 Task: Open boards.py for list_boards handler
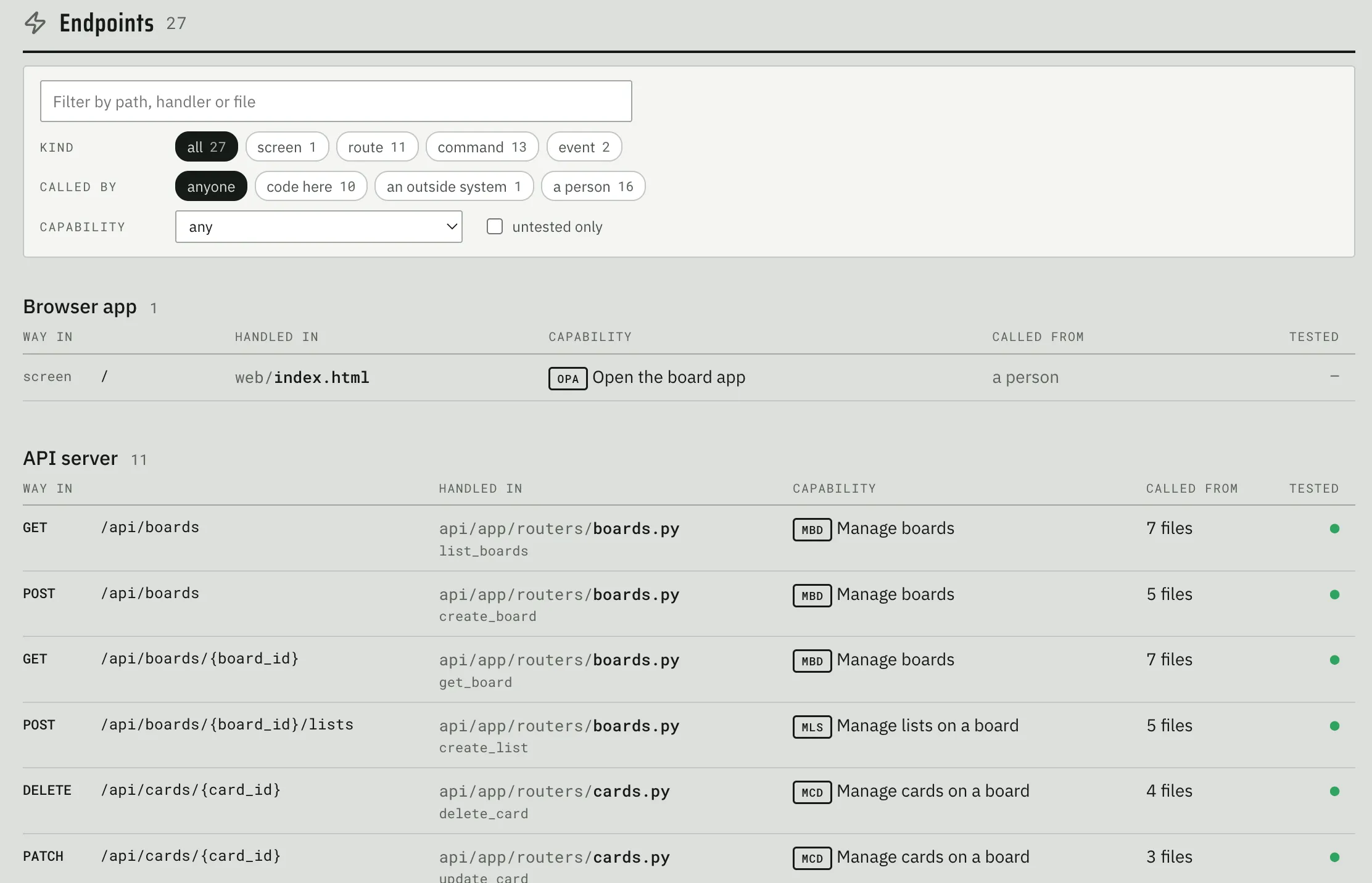[559, 529]
